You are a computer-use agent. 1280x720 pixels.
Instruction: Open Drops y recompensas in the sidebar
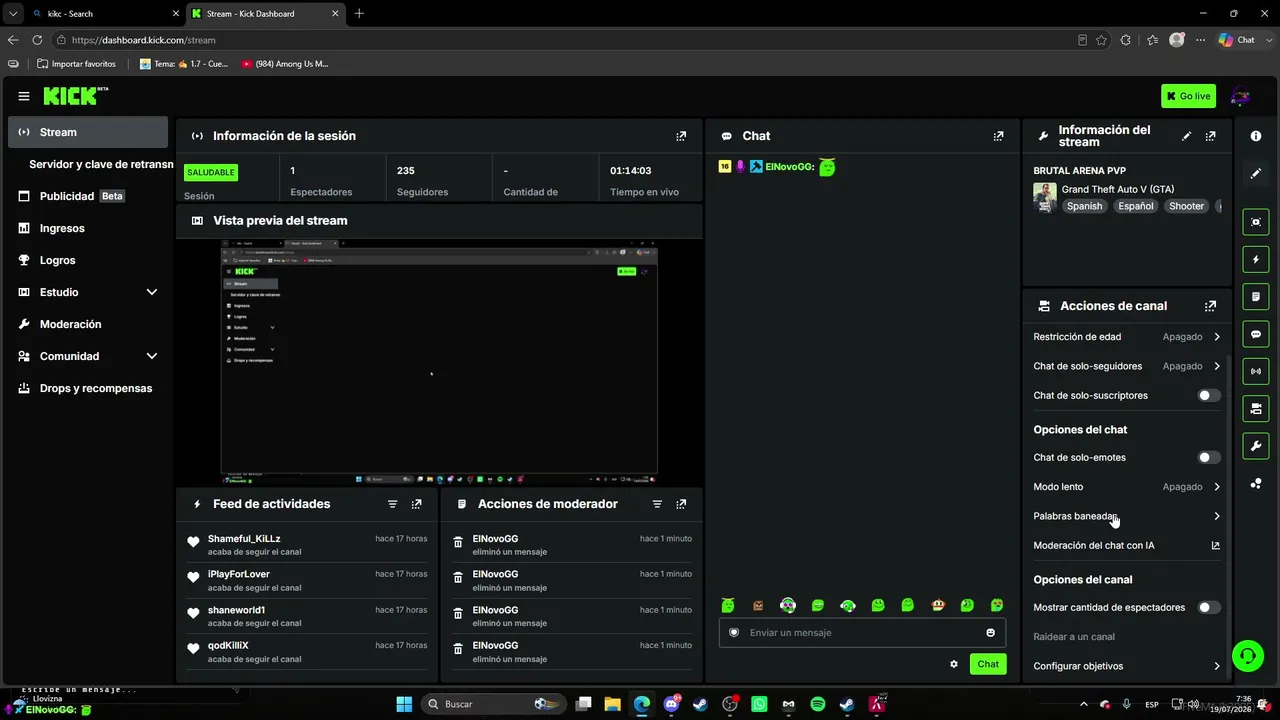point(88,388)
